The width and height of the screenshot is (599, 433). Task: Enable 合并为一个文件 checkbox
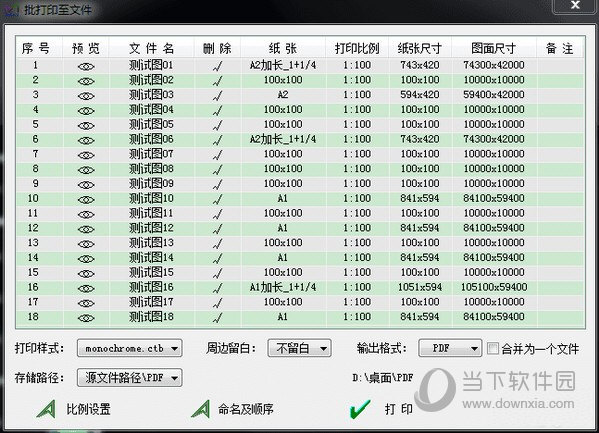click(x=492, y=348)
